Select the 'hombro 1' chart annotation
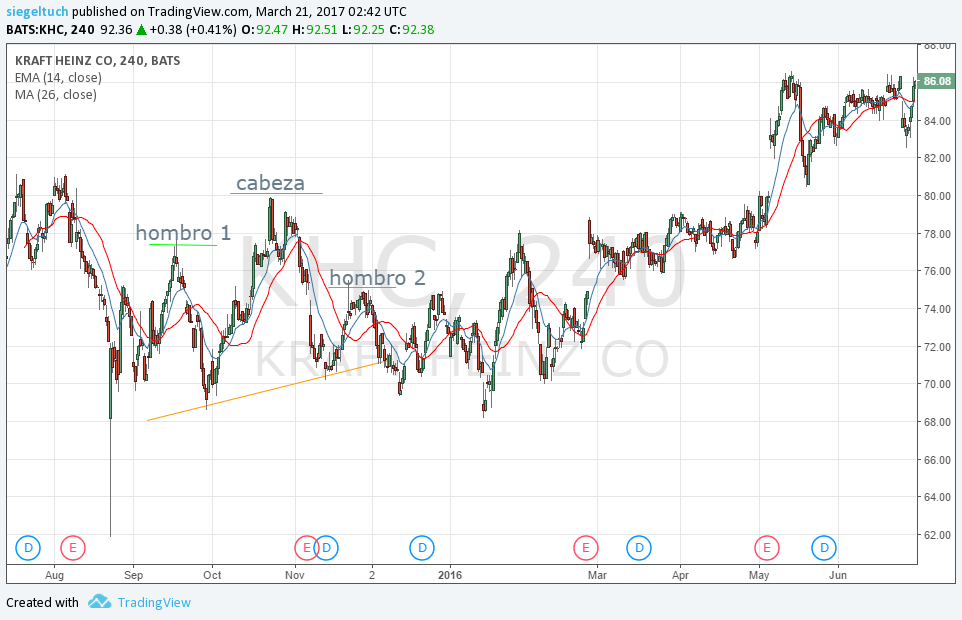Image resolution: width=962 pixels, height=620 pixels. click(183, 233)
